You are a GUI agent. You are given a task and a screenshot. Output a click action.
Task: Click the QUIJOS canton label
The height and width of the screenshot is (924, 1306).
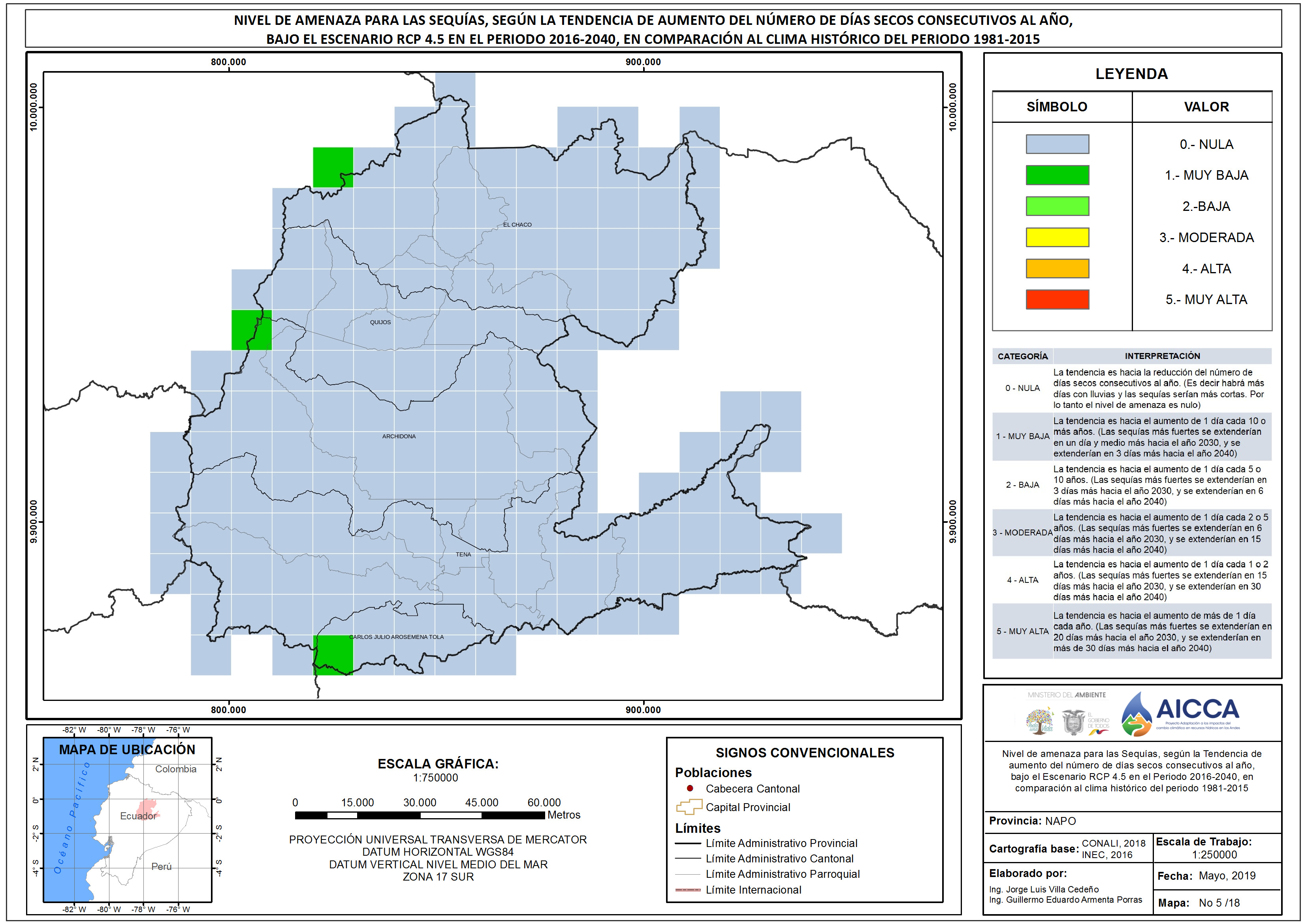(380, 322)
